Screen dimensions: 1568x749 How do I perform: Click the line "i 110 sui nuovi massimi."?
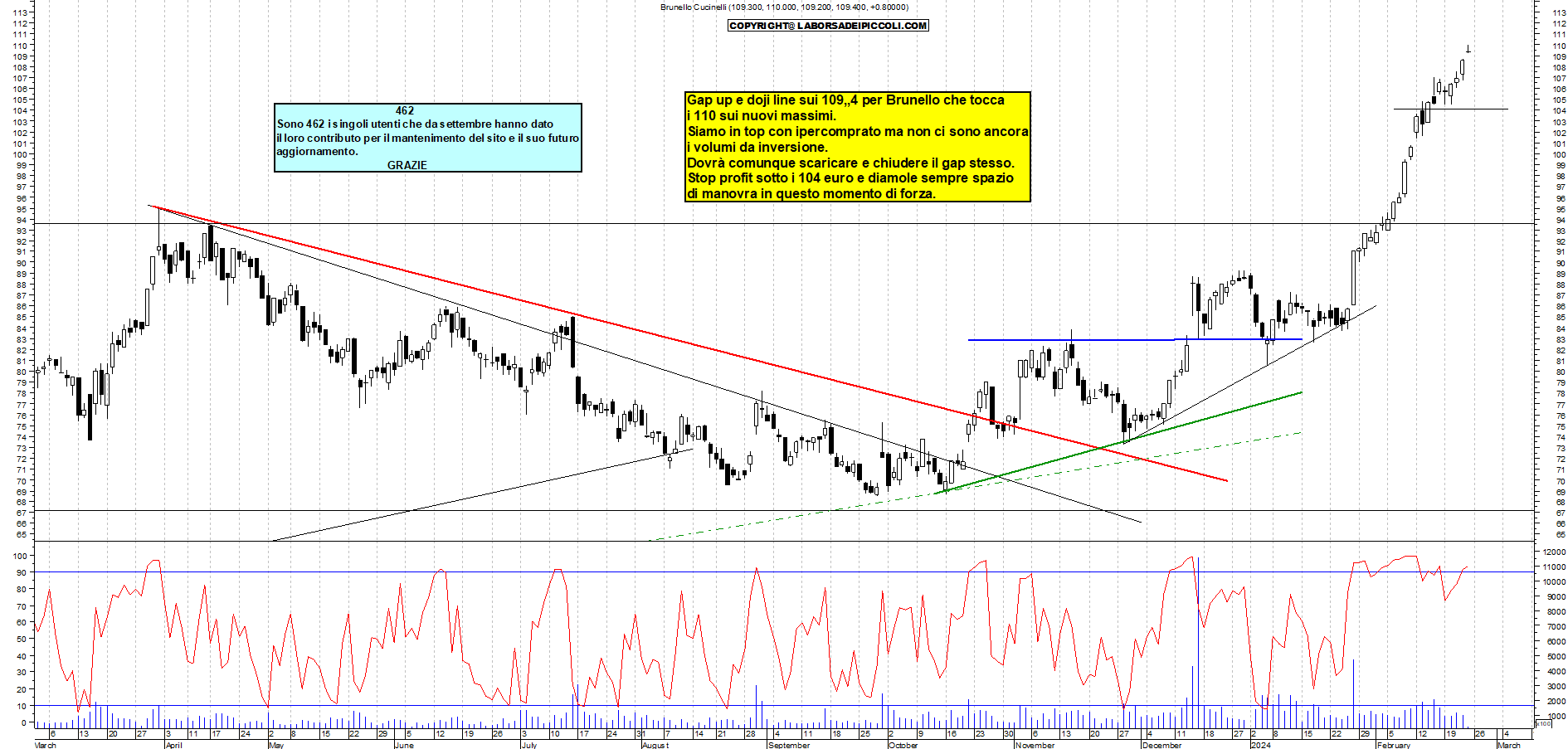click(x=762, y=116)
